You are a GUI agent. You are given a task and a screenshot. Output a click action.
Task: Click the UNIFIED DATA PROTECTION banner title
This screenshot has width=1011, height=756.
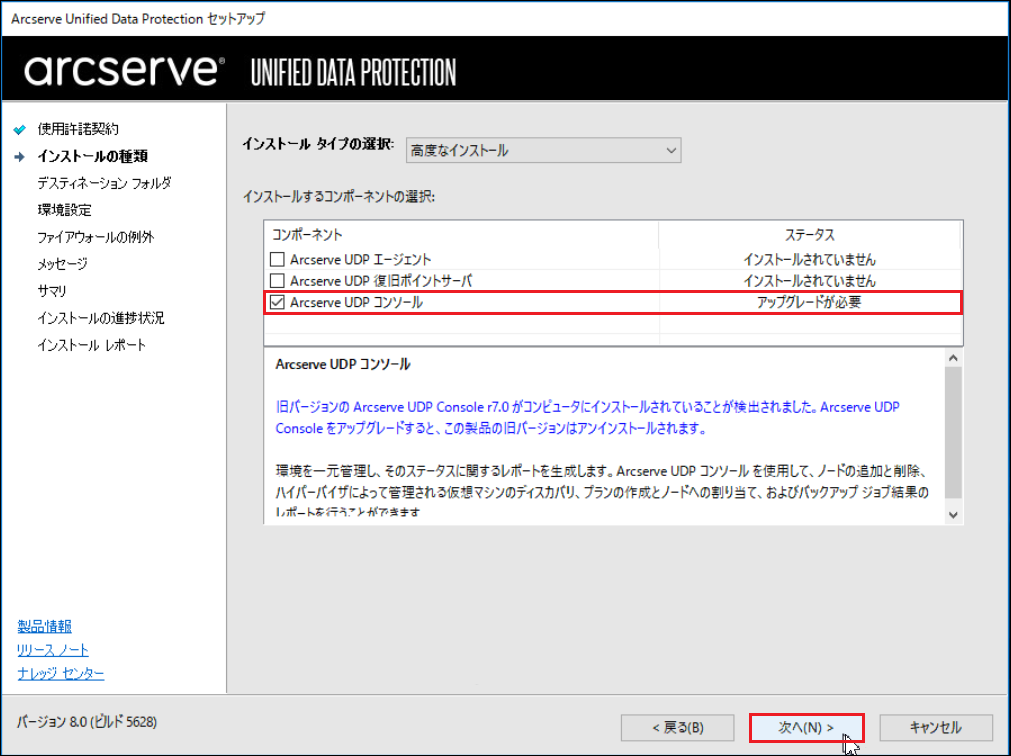point(353,72)
